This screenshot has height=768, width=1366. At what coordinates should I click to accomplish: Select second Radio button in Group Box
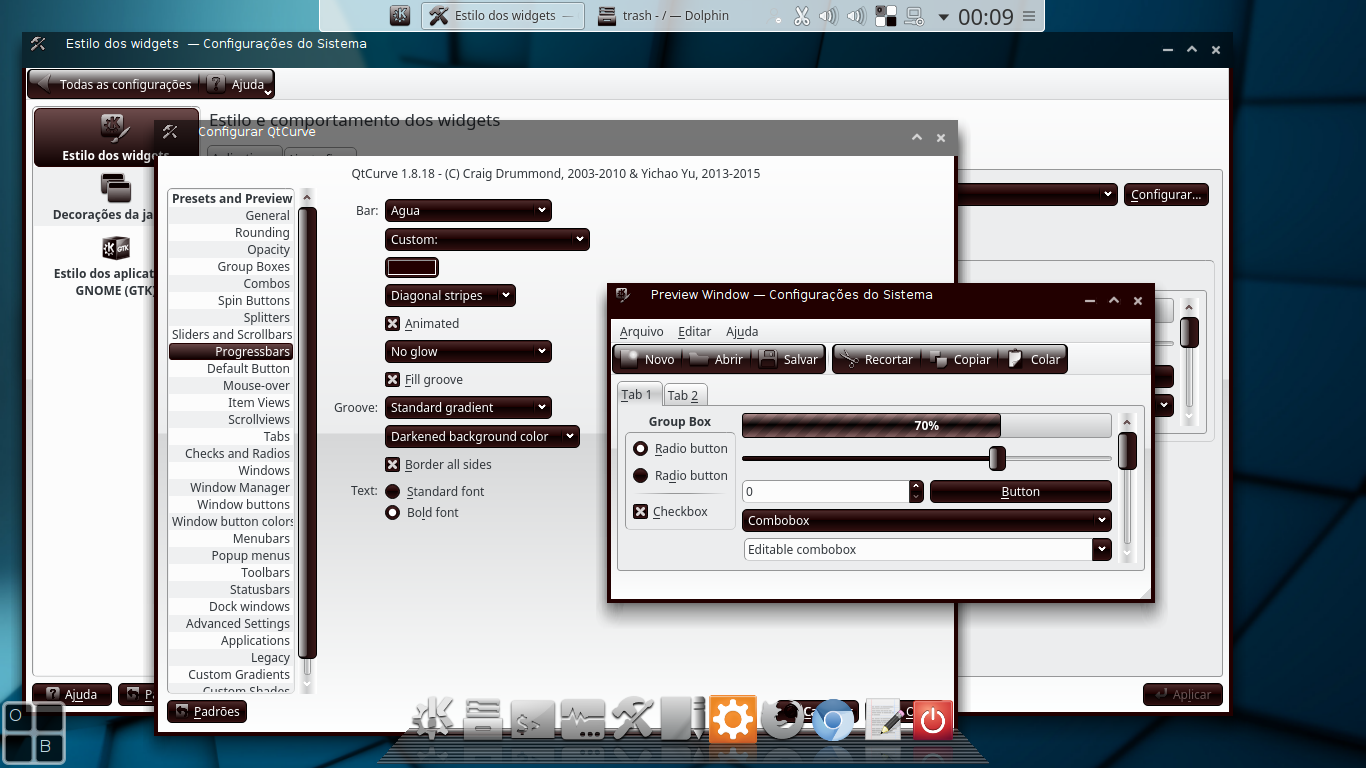click(x=641, y=475)
